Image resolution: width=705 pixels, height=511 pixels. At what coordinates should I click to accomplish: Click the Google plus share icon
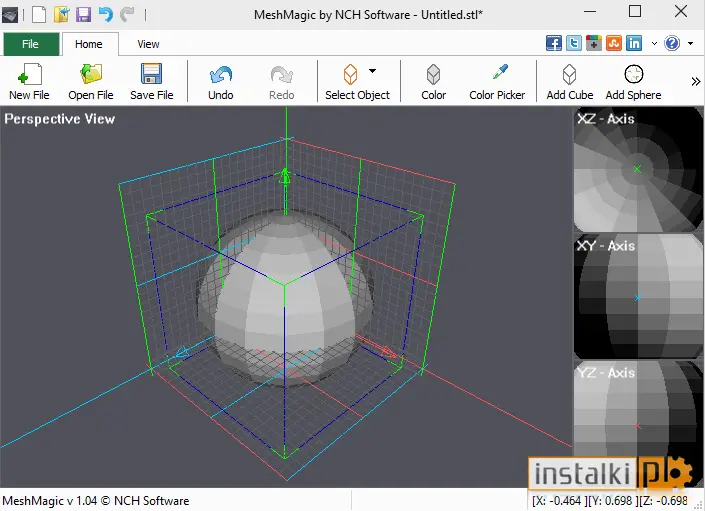[x=593, y=44]
